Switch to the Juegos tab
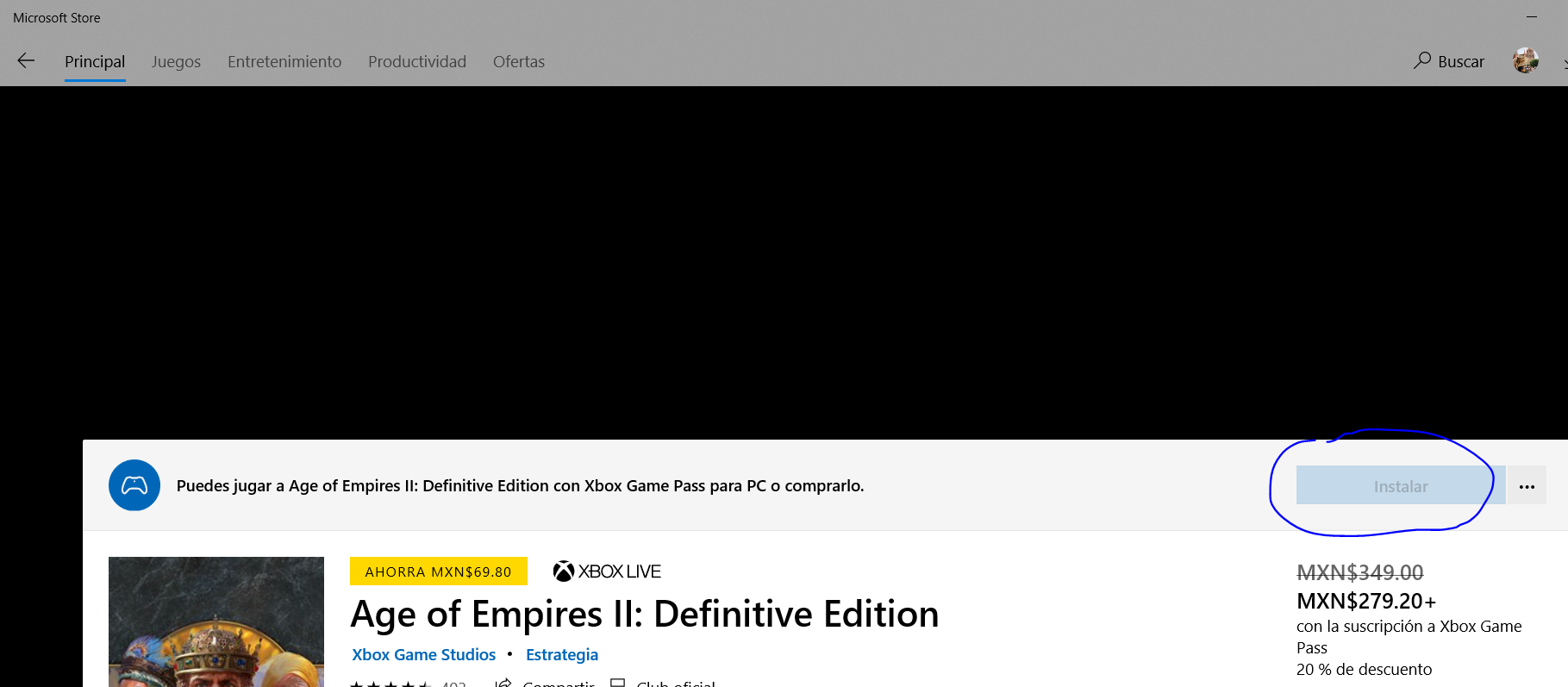The image size is (1568, 687). pos(176,62)
